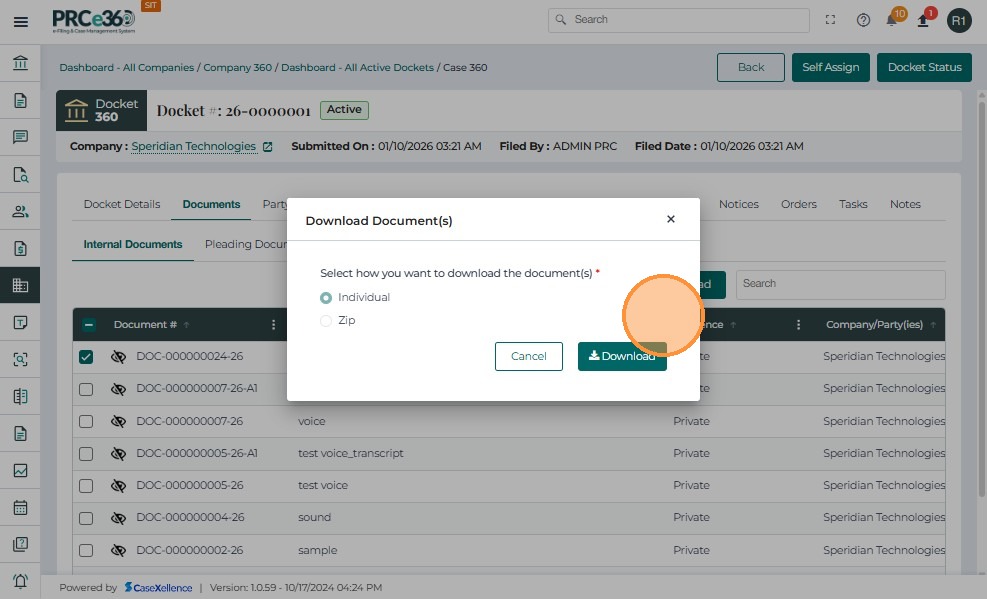Open the chat messages sidebar icon

pos(20,137)
